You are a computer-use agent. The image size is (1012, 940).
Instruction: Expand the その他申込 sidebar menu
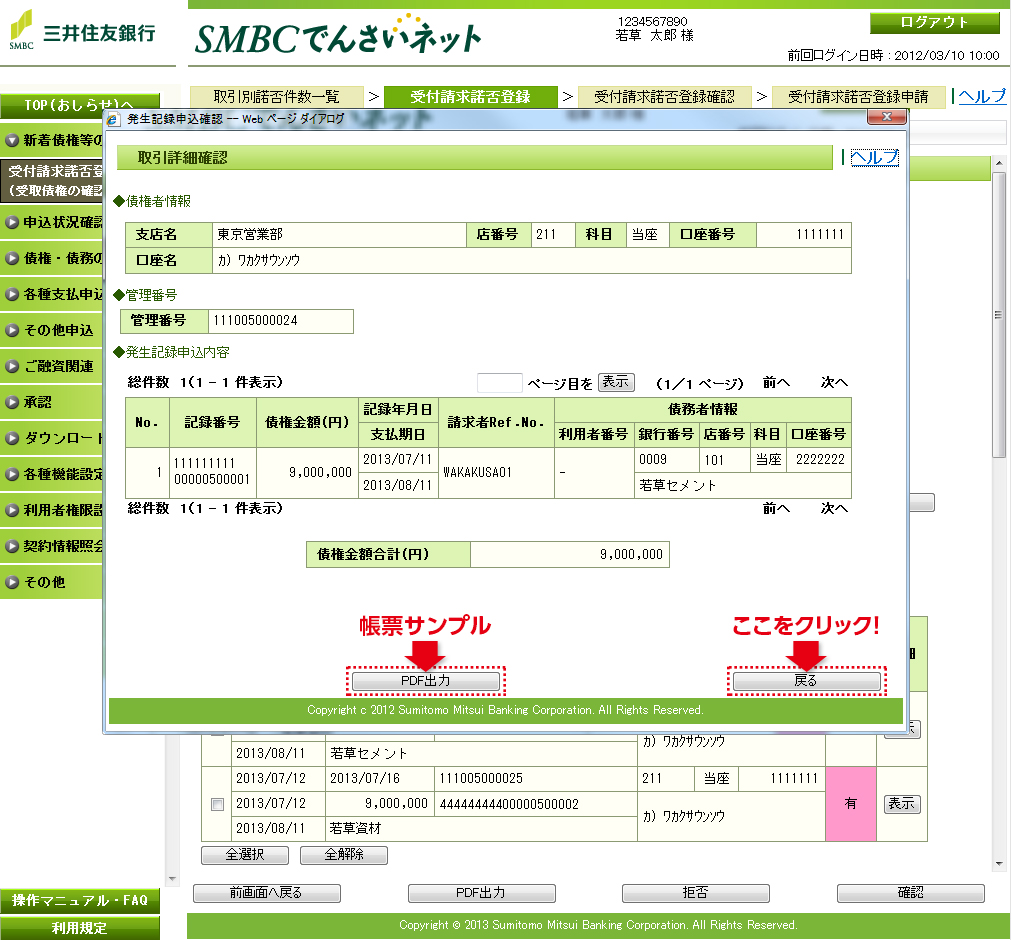[x=52, y=330]
